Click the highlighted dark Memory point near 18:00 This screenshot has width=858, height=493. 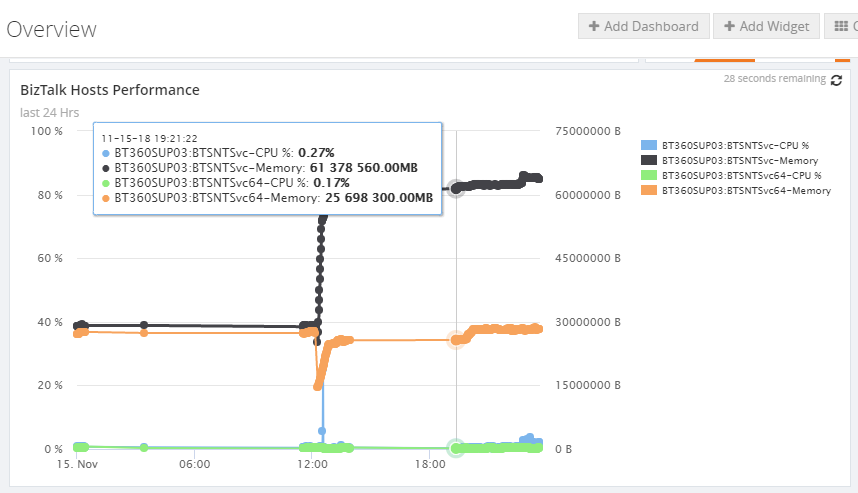[456, 188]
